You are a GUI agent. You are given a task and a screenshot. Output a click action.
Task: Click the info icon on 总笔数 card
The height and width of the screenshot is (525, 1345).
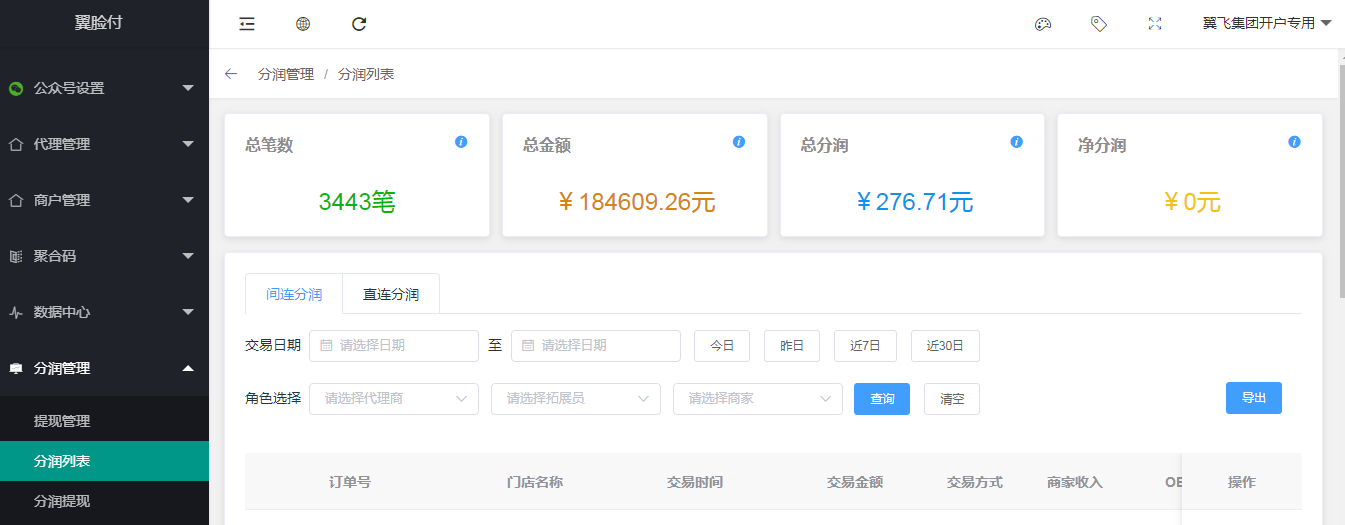pyautogui.click(x=461, y=142)
